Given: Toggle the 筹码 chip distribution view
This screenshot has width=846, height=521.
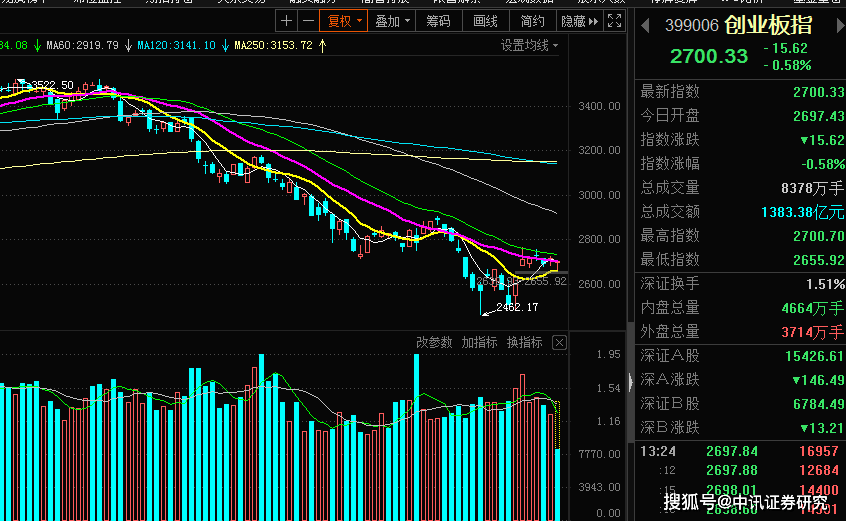Looking at the screenshot, I should [439, 21].
